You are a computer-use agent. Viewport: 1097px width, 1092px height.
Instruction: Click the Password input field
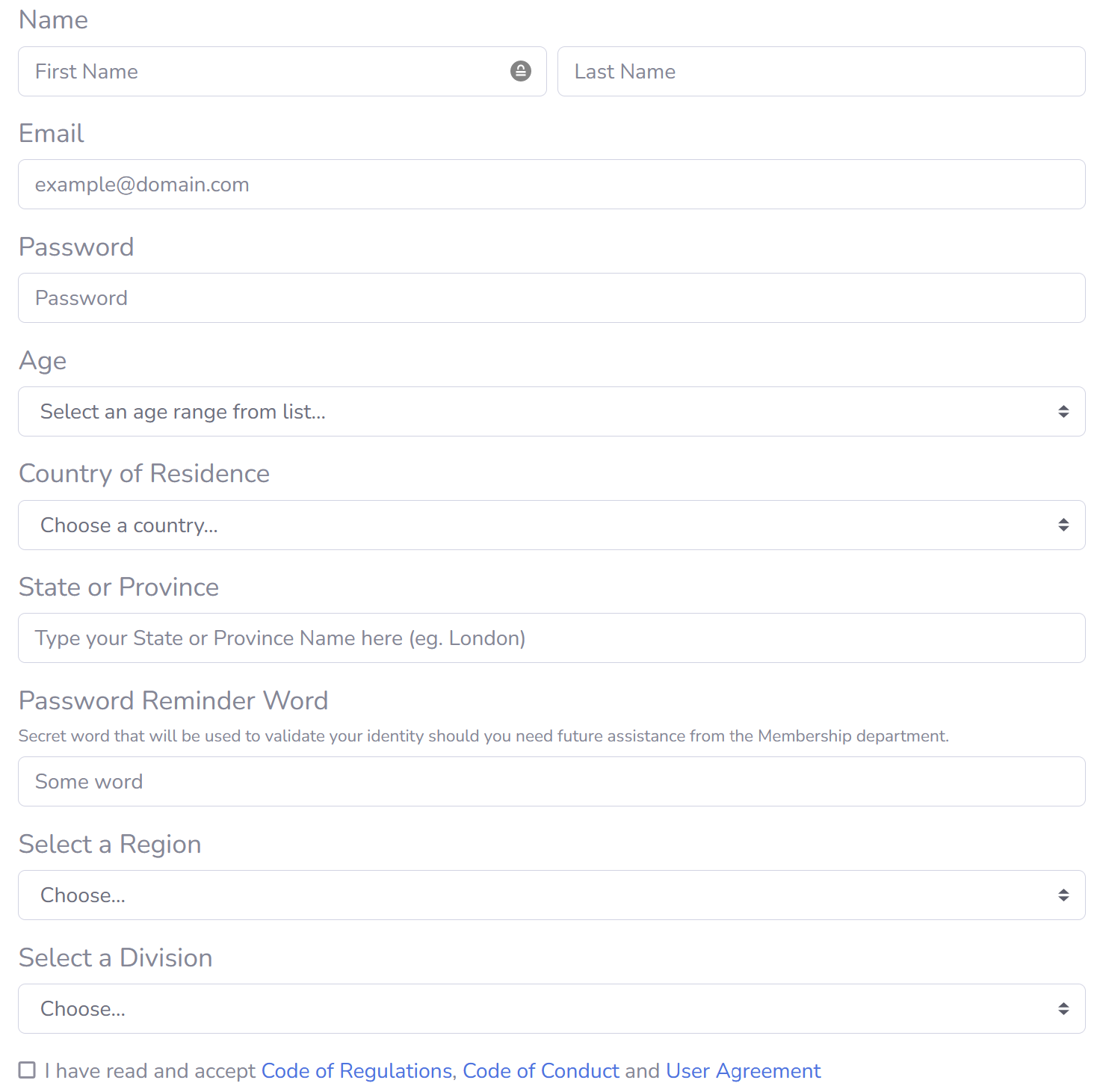(x=551, y=298)
